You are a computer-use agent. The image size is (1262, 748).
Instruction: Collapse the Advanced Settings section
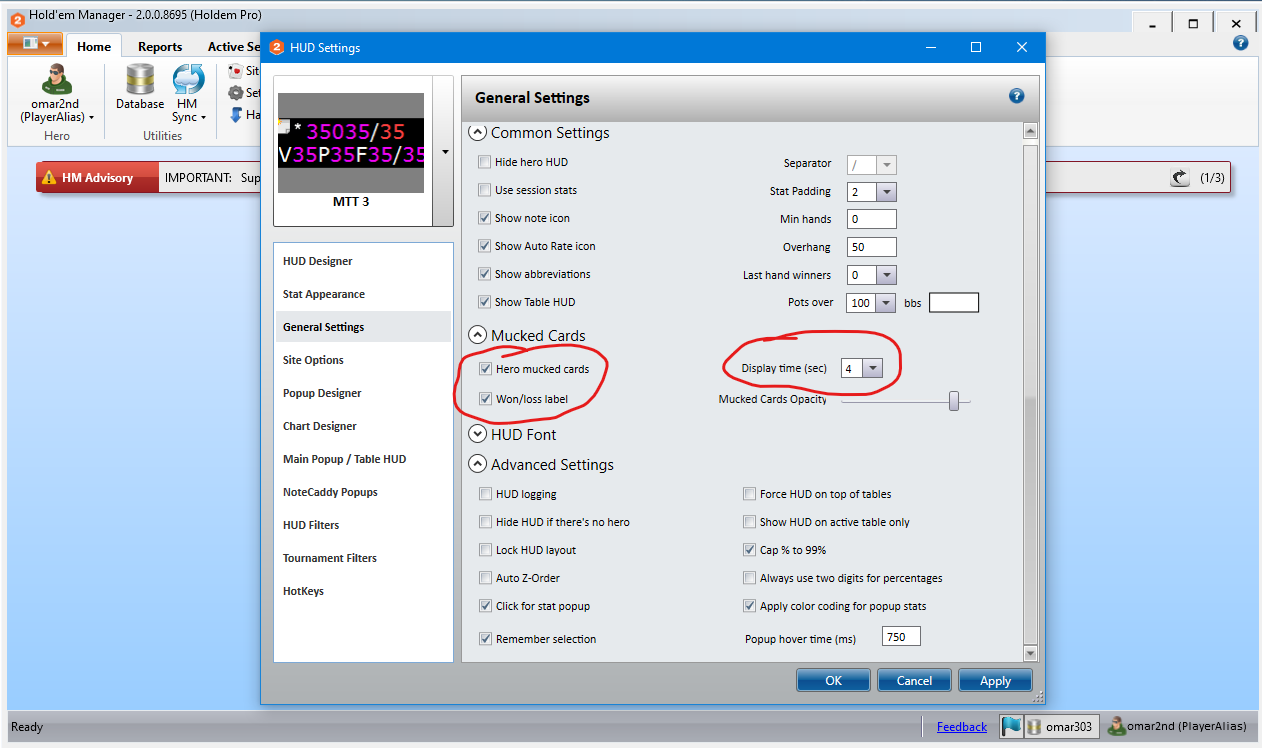[x=477, y=465]
